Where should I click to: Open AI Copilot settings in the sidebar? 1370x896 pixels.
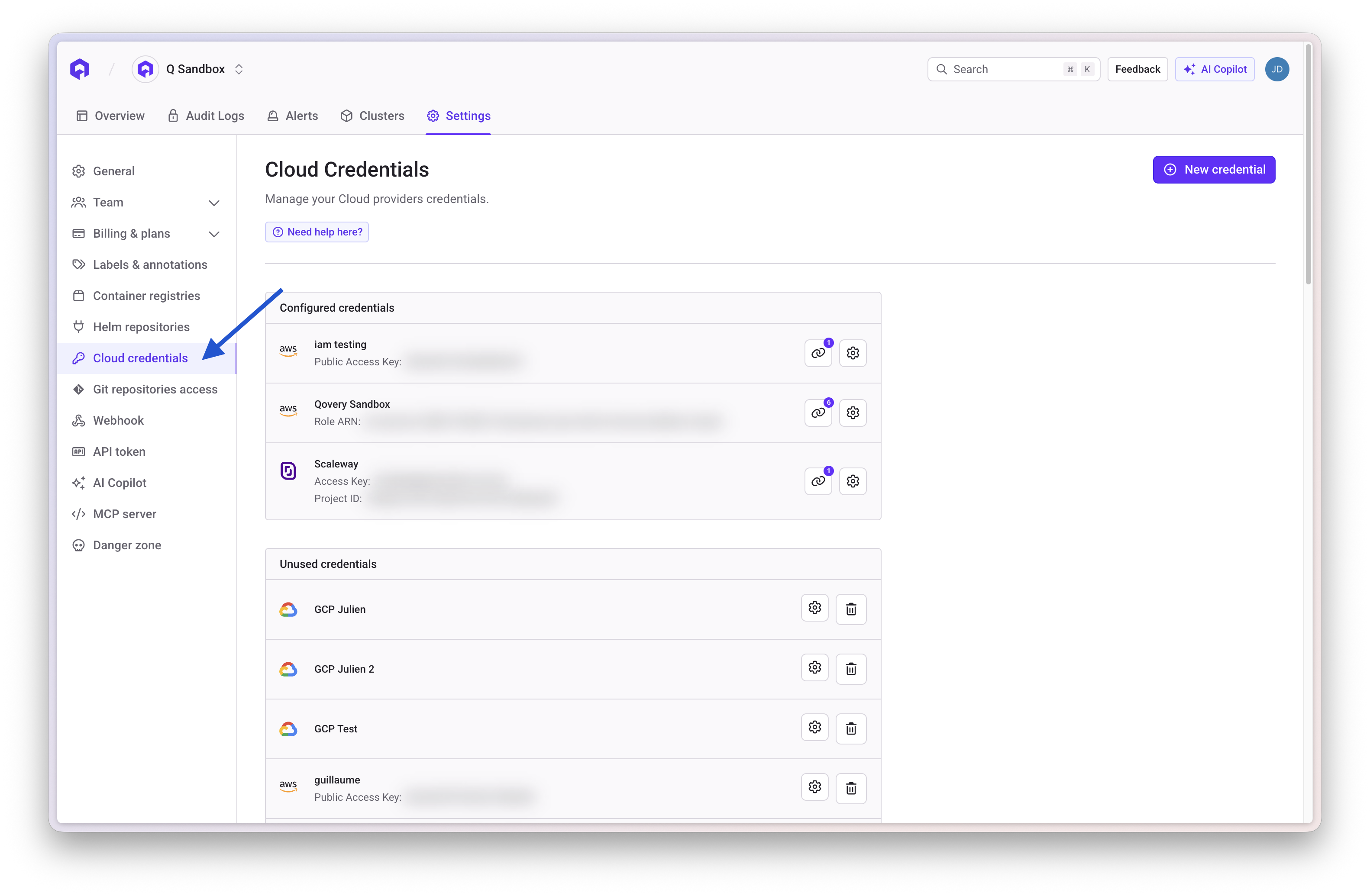tap(147, 483)
